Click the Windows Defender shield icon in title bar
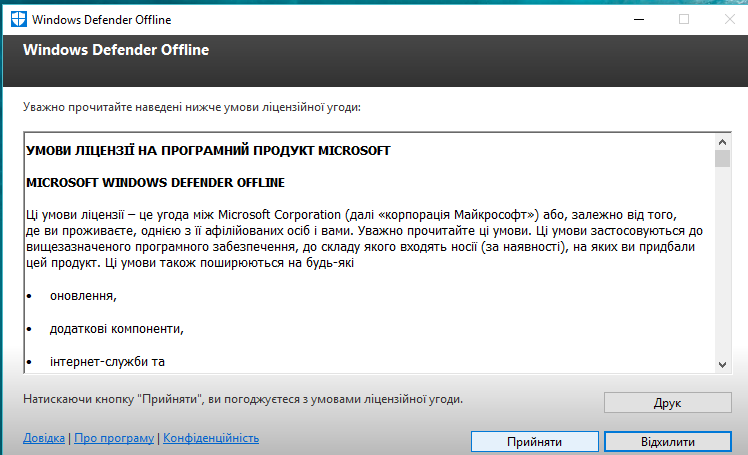The height and width of the screenshot is (455, 748). pyautogui.click(x=19, y=20)
